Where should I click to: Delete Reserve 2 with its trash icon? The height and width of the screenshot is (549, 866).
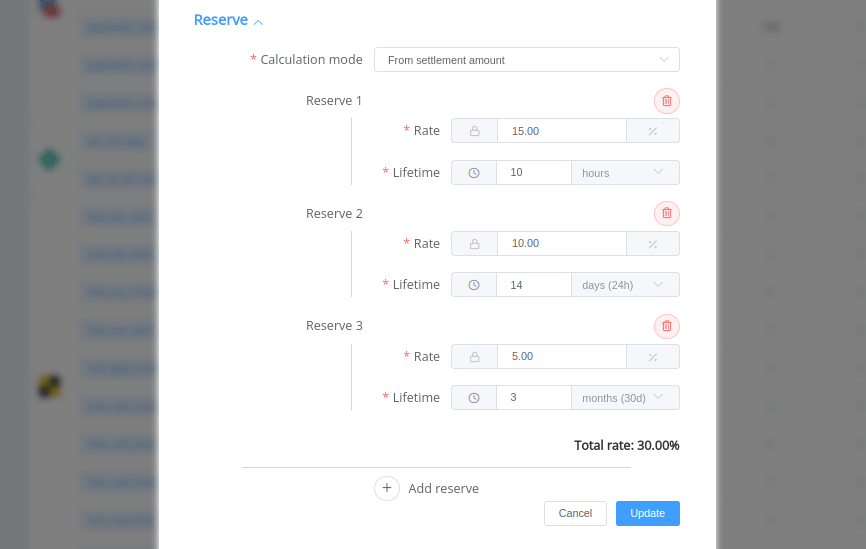click(667, 213)
